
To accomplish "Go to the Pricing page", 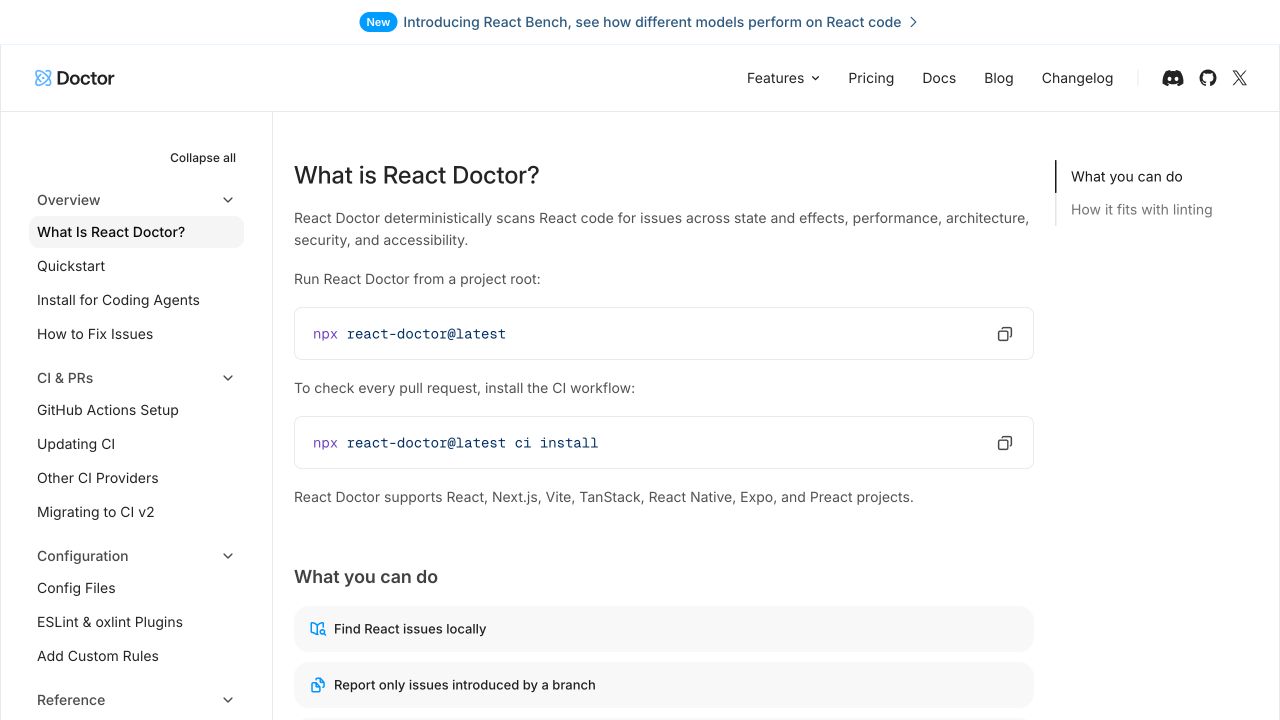I will [871, 78].
